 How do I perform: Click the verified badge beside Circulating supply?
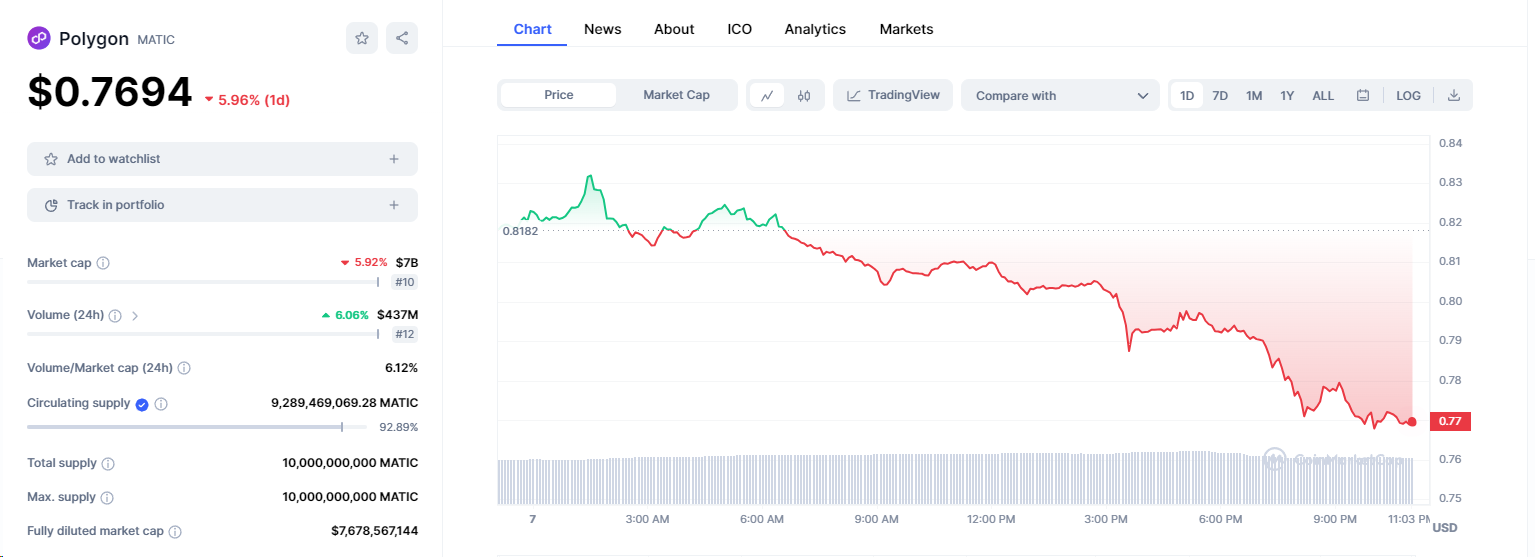142,404
